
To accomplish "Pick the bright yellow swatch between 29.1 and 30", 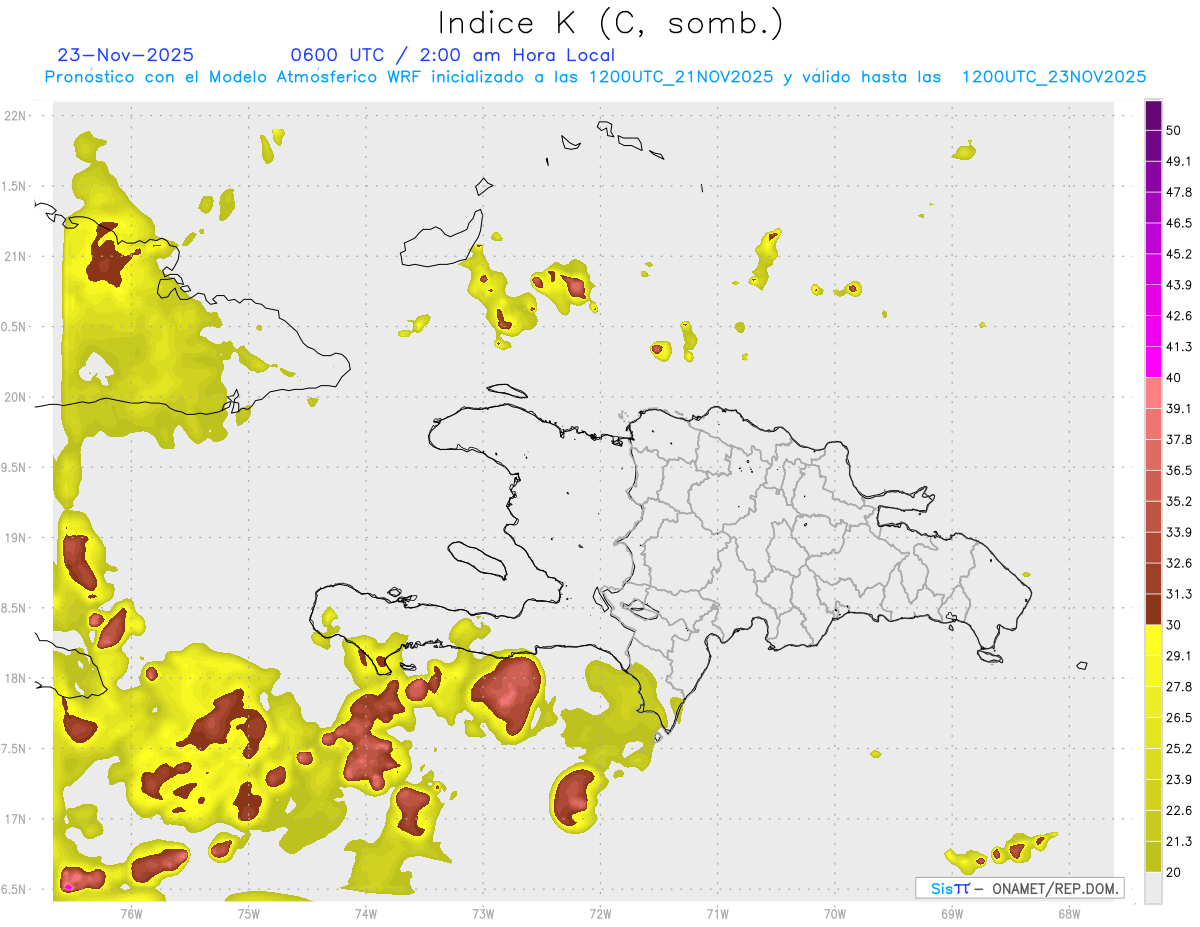I will (1153, 641).
